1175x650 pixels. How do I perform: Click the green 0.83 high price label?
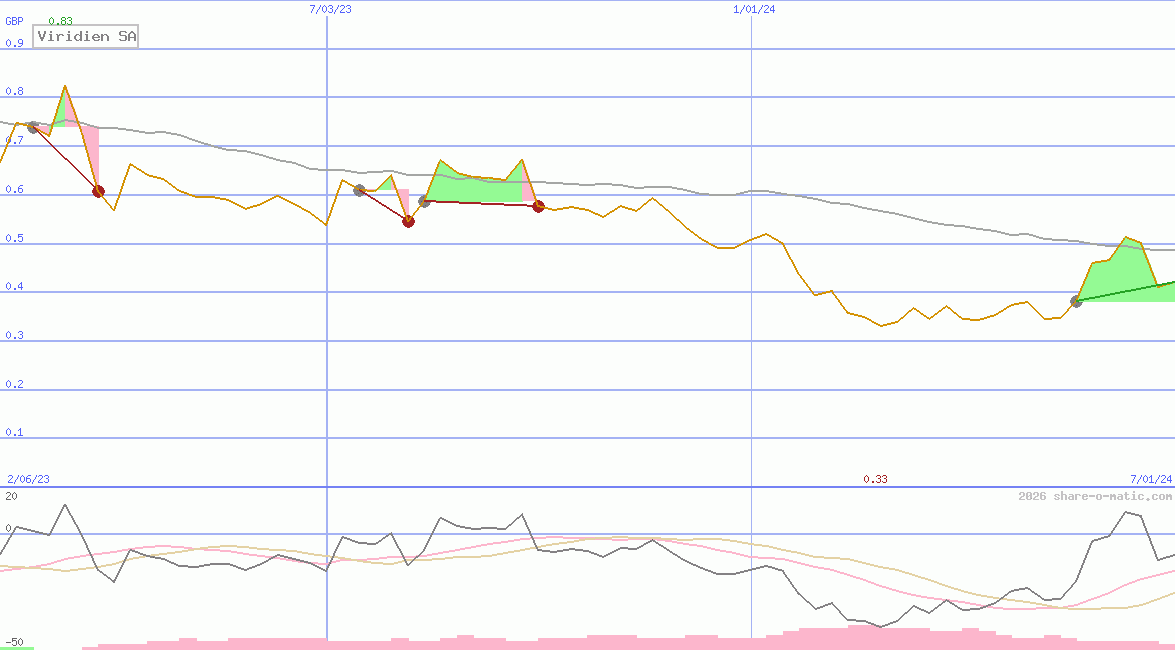[60, 21]
